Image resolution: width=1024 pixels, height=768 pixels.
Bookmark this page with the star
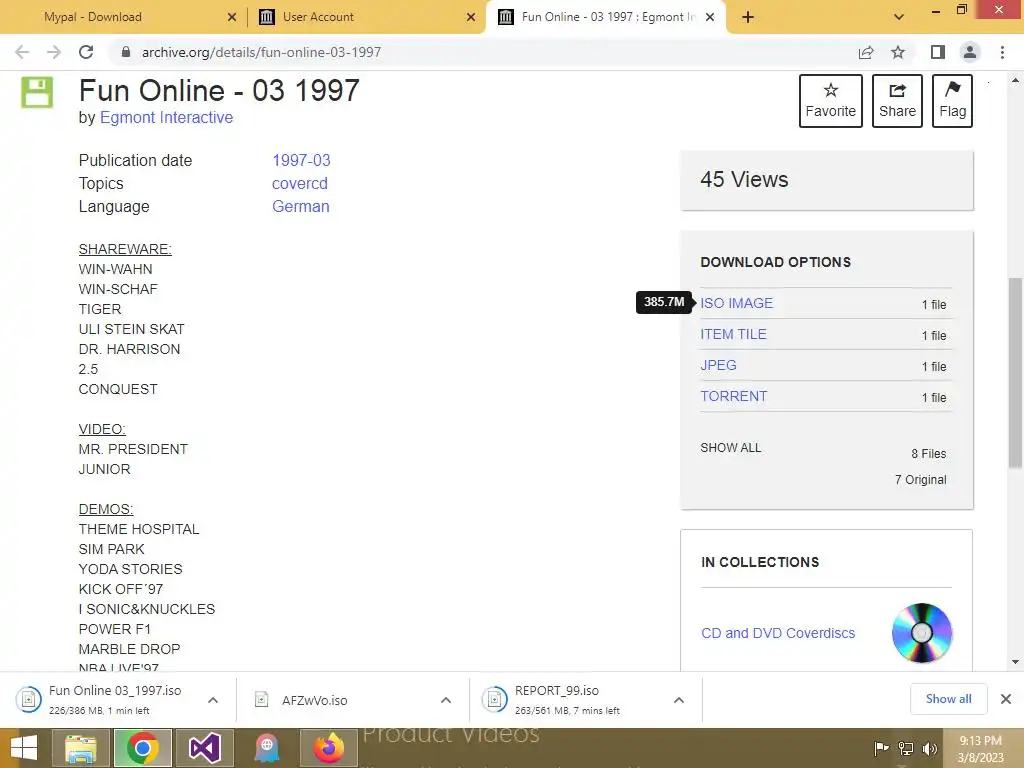pyautogui.click(x=898, y=52)
